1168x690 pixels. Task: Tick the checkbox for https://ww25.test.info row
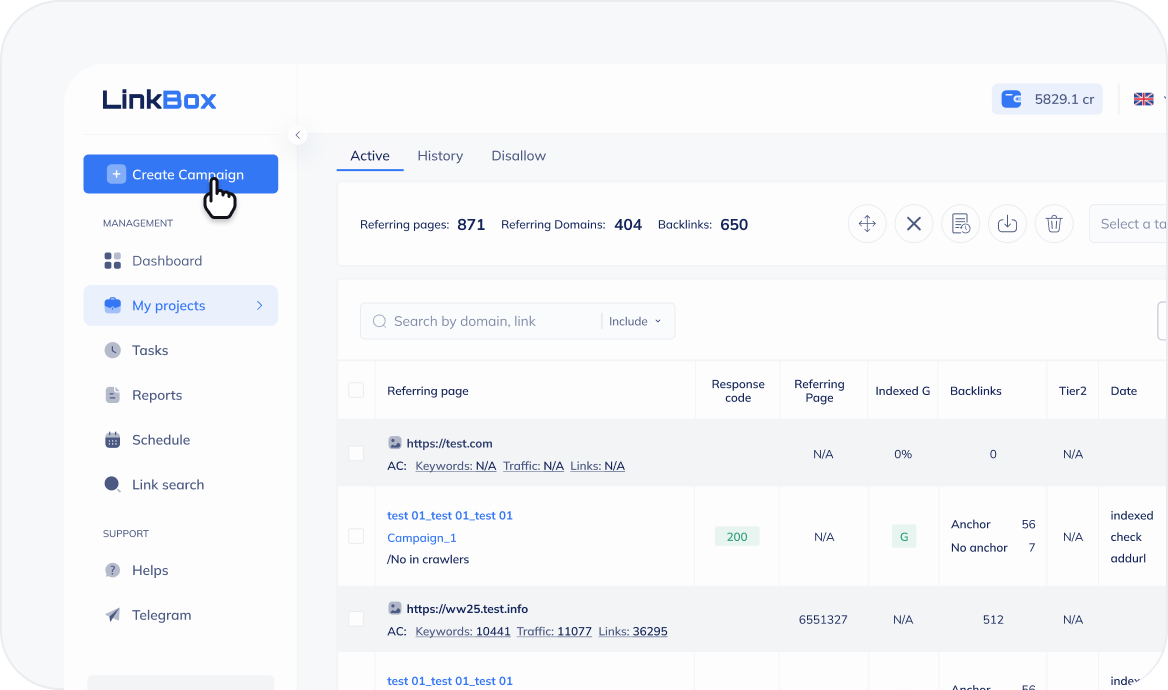(356, 619)
